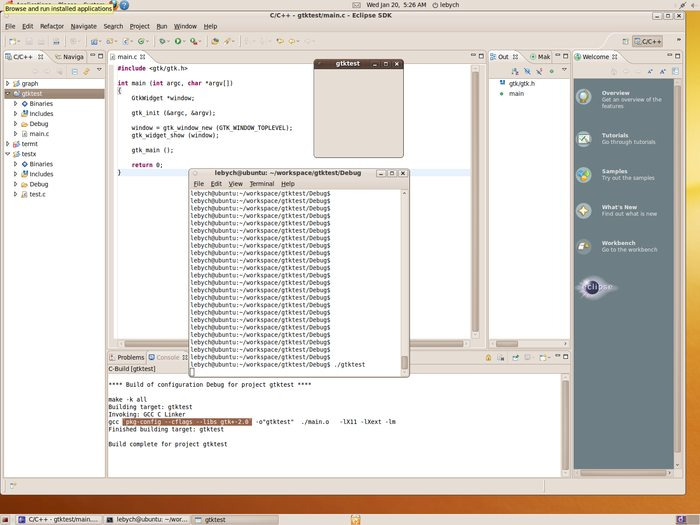Click the What's New star icon
700x525 pixels.
tap(583, 210)
